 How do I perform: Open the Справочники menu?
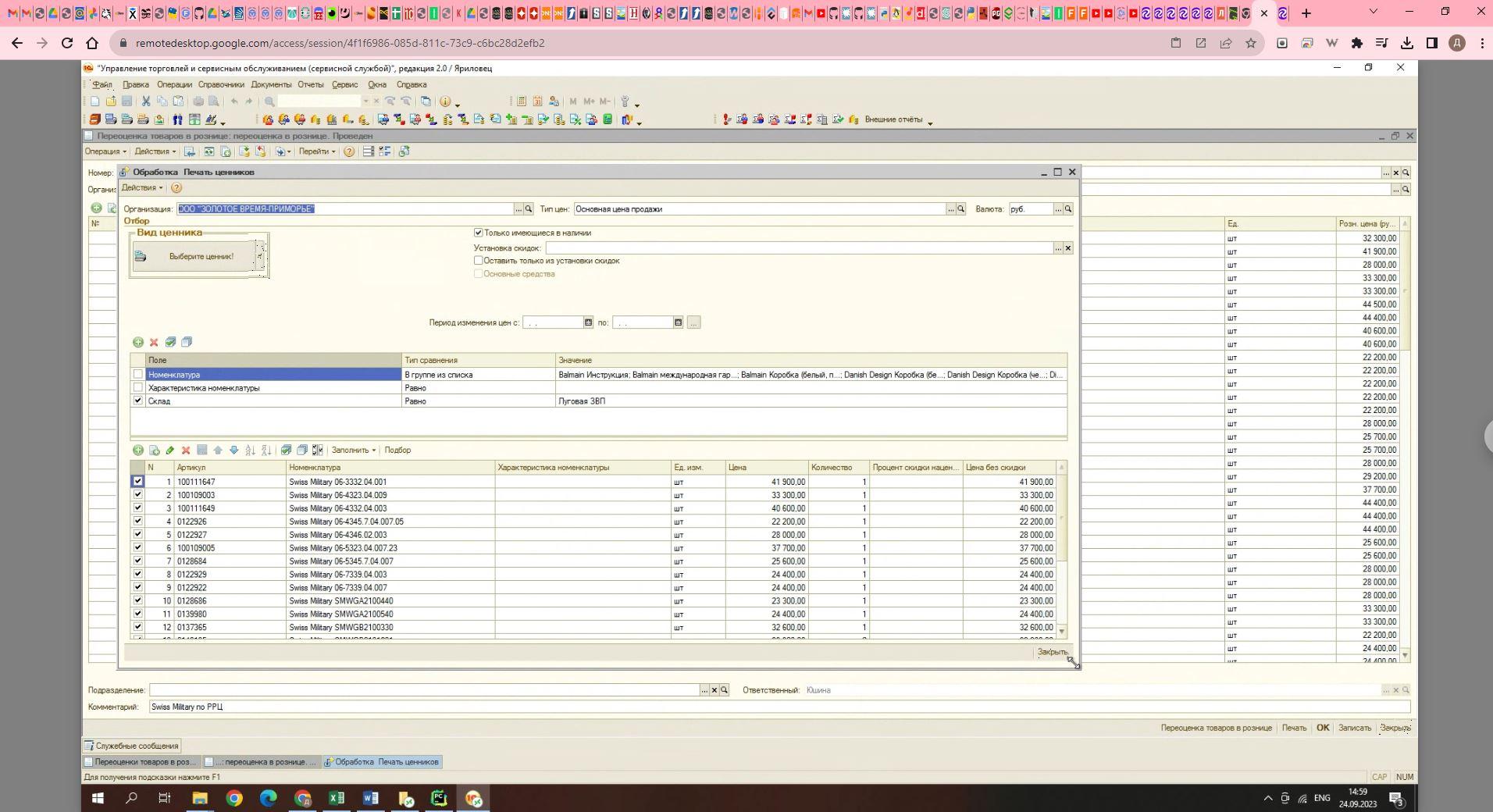click(x=221, y=84)
